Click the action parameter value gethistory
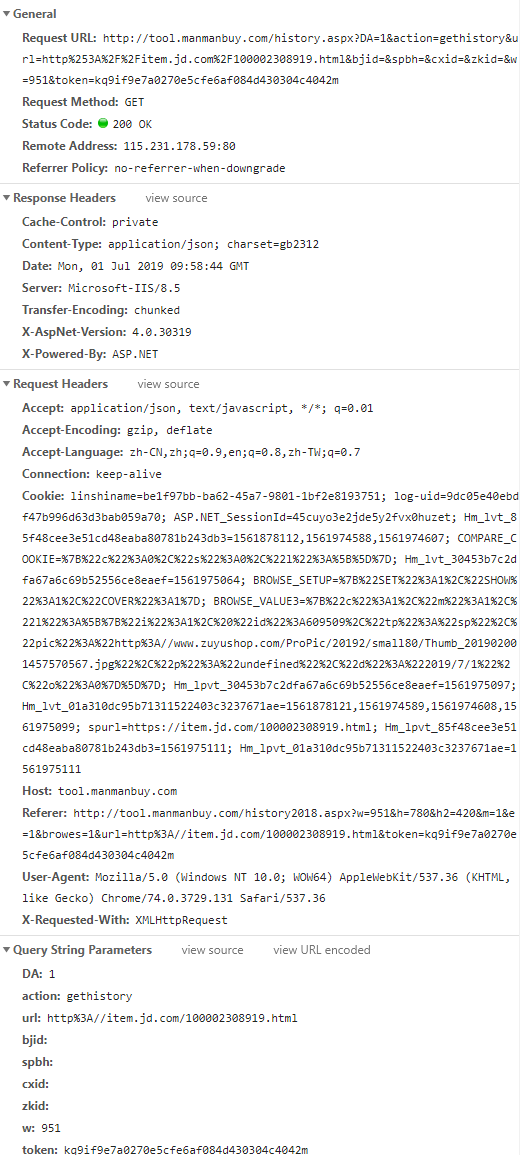The height and width of the screenshot is (1156, 520). [x=100, y=996]
